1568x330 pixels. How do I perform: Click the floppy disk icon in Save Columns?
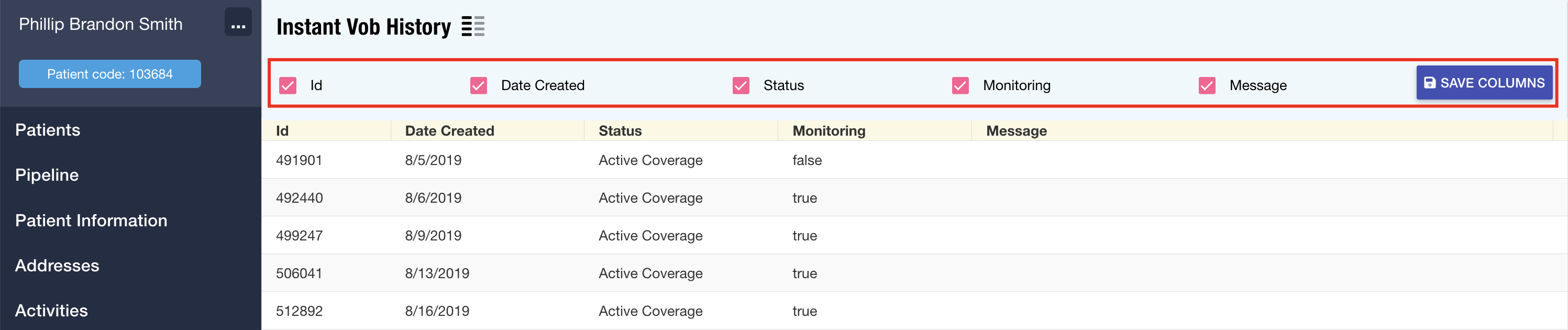pos(1429,83)
